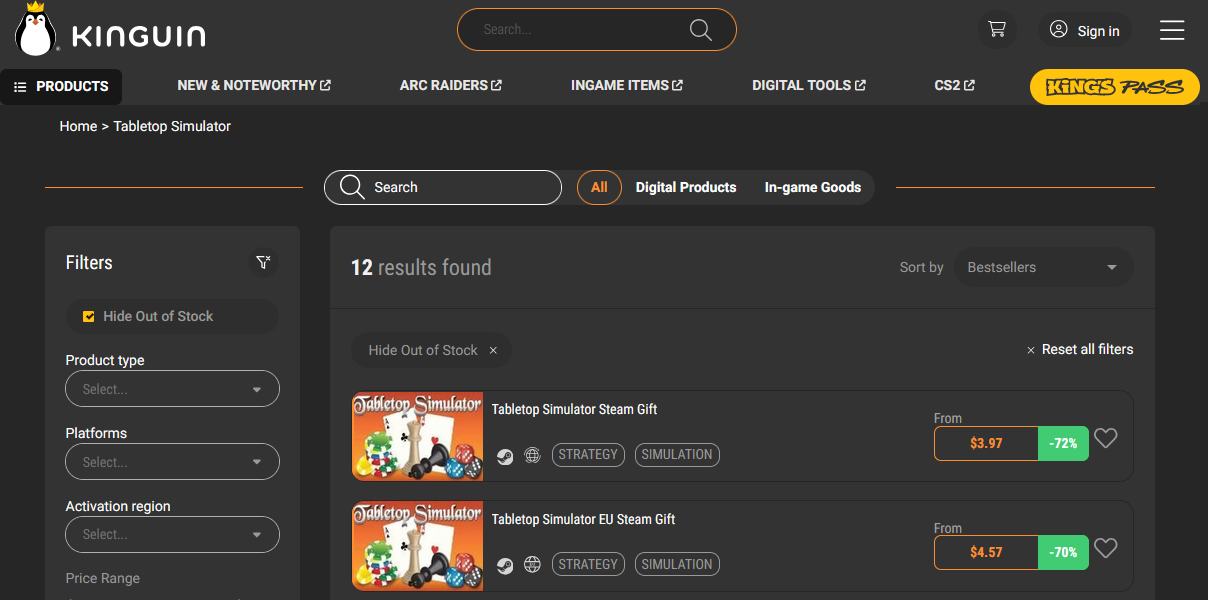
Task: Click the $3.97 price button
Action: (986, 443)
